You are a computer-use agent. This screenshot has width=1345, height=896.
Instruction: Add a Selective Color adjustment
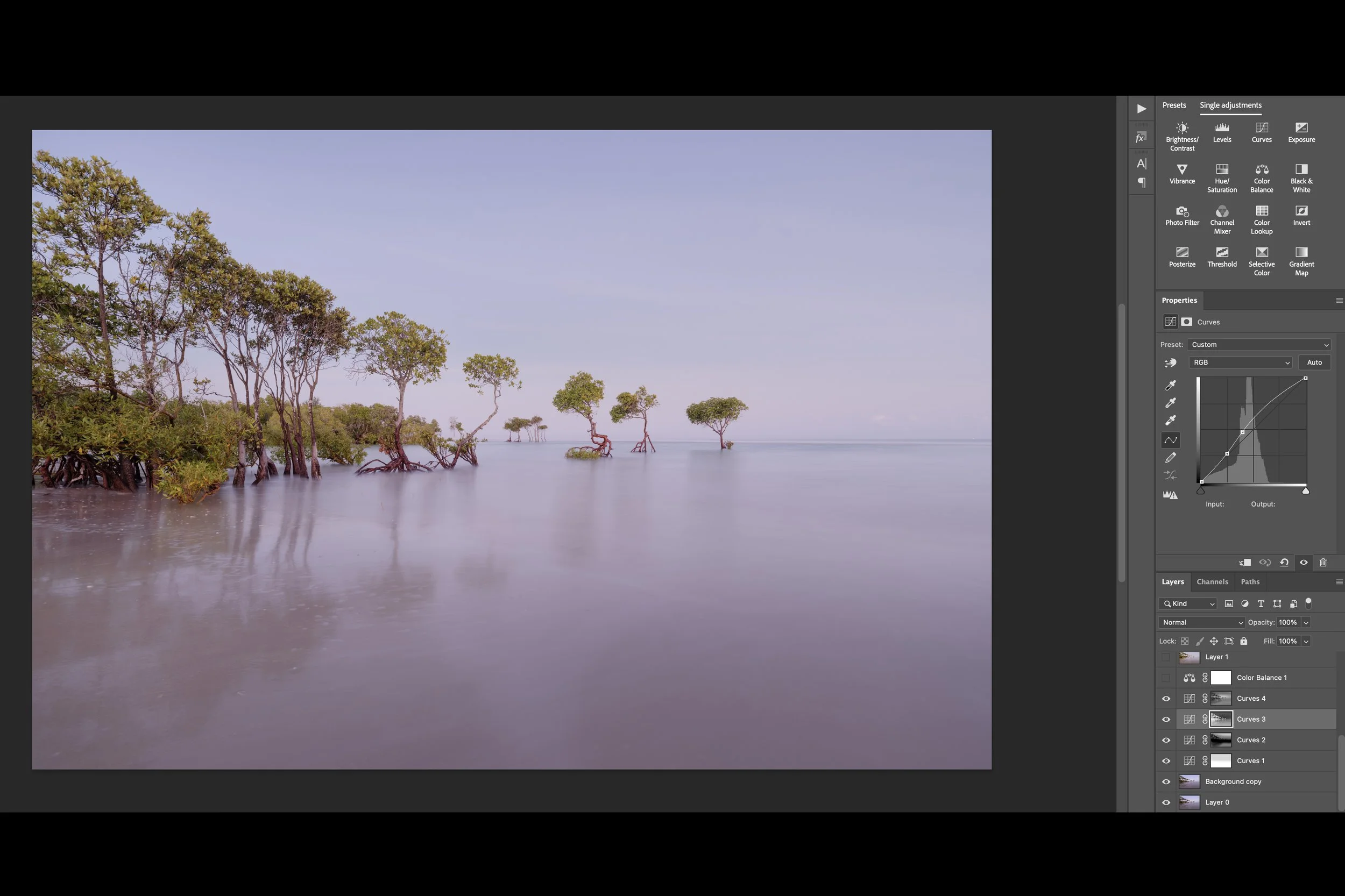1261,260
